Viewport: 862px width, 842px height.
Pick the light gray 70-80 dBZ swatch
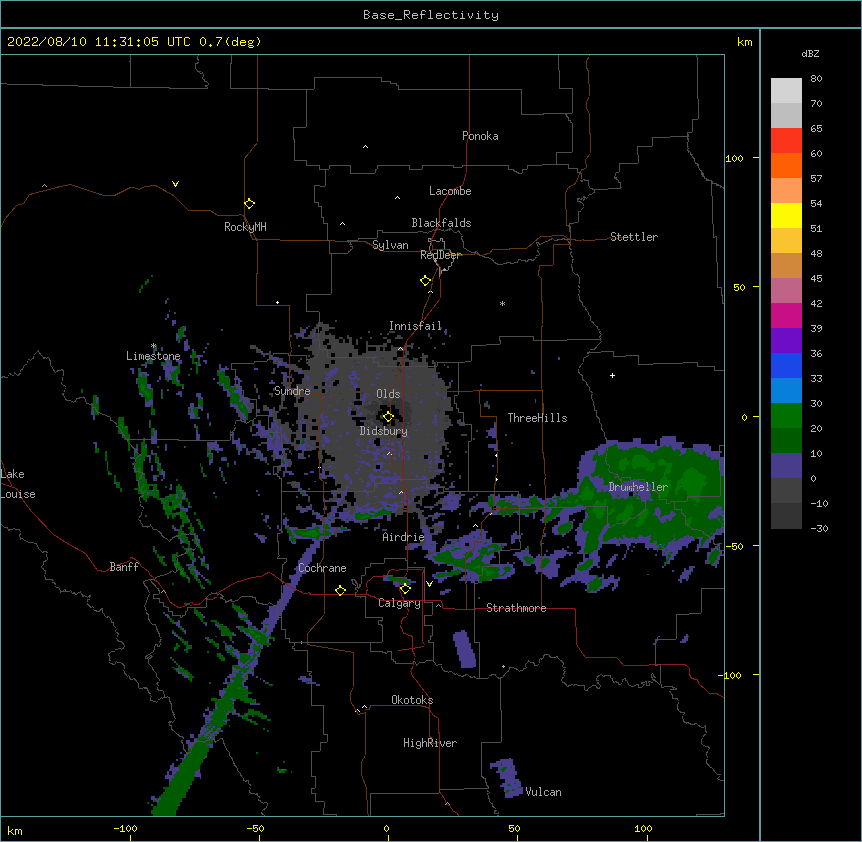[786, 91]
